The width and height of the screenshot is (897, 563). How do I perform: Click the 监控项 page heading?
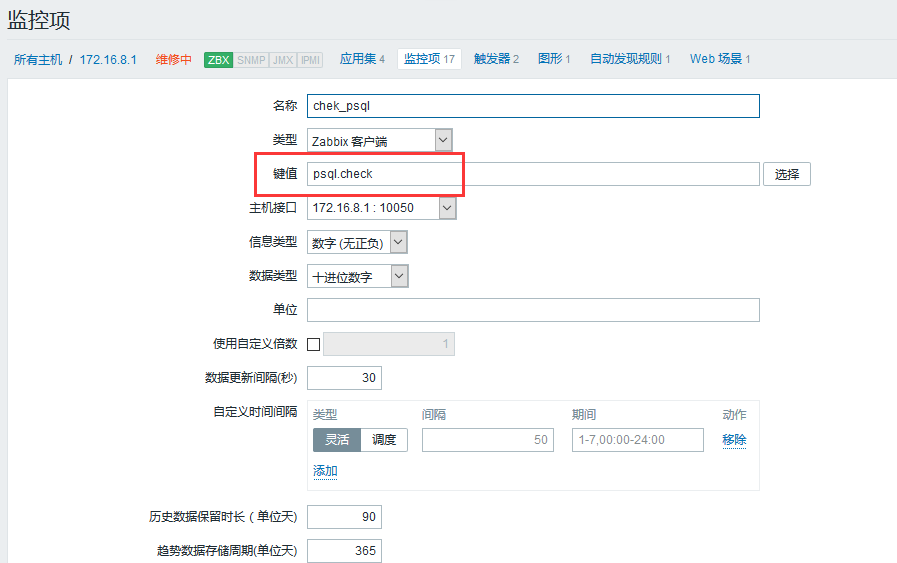pos(39,21)
